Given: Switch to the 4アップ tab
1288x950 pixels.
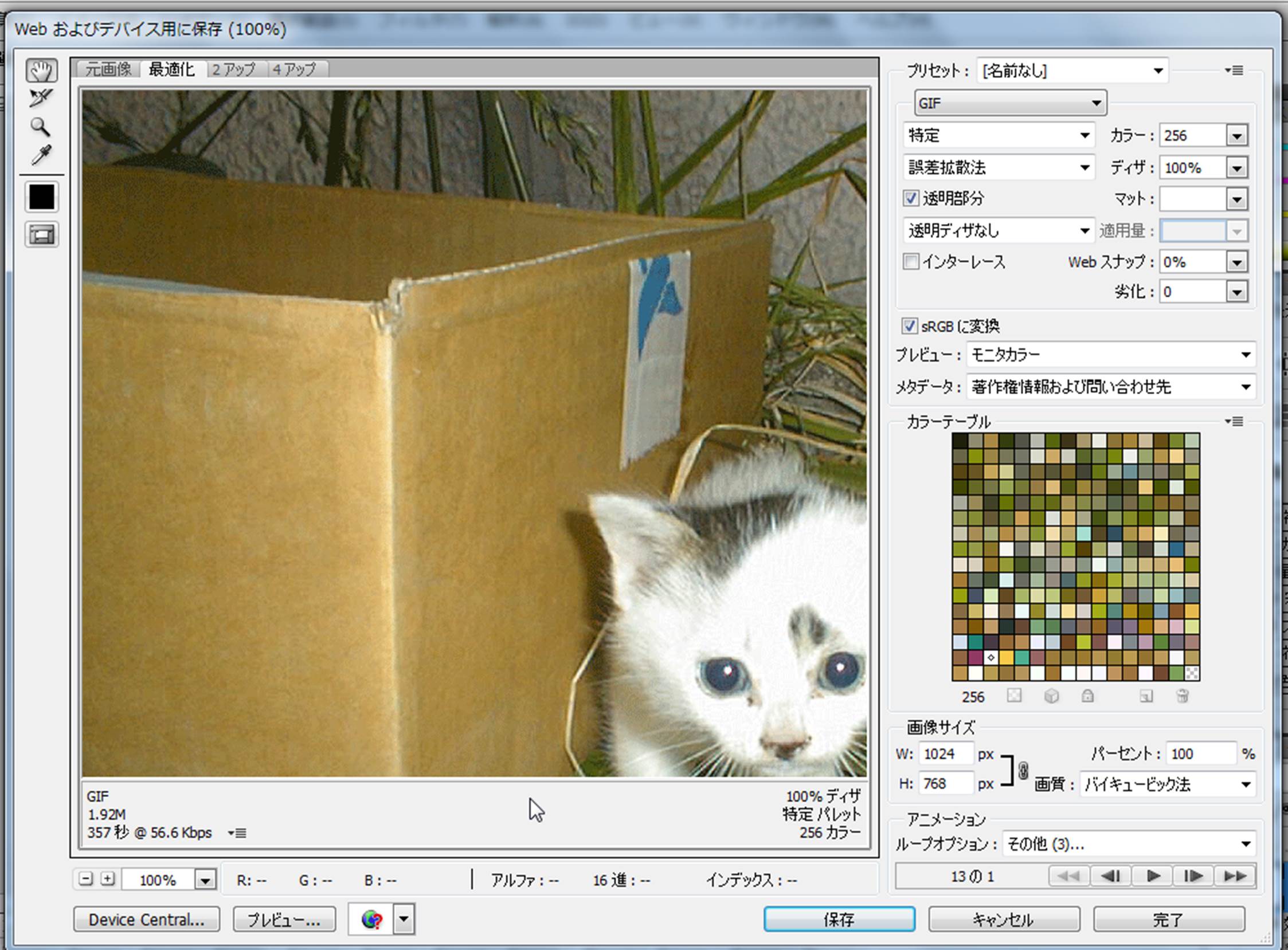Looking at the screenshot, I should coord(295,69).
